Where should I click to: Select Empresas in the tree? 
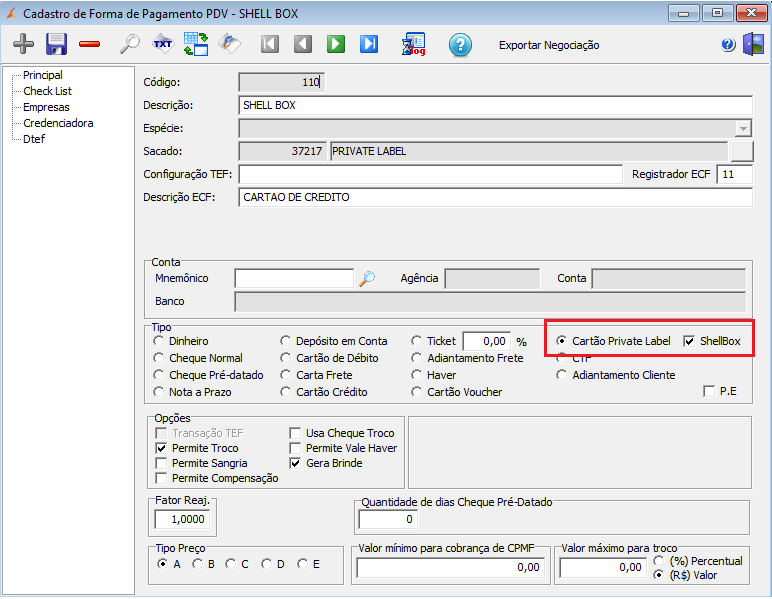(46, 107)
